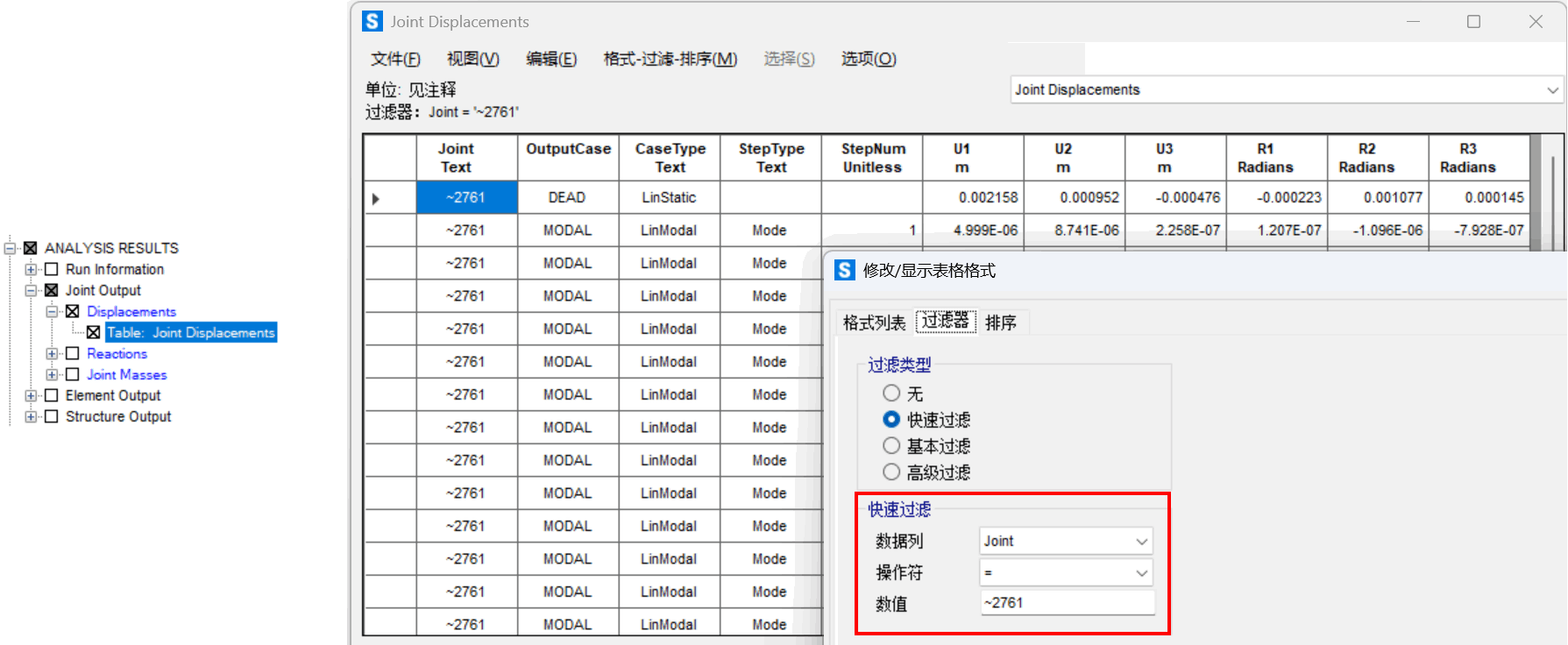Click the S icon in the format dialog title
The height and width of the screenshot is (645, 1568).
coord(844,270)
